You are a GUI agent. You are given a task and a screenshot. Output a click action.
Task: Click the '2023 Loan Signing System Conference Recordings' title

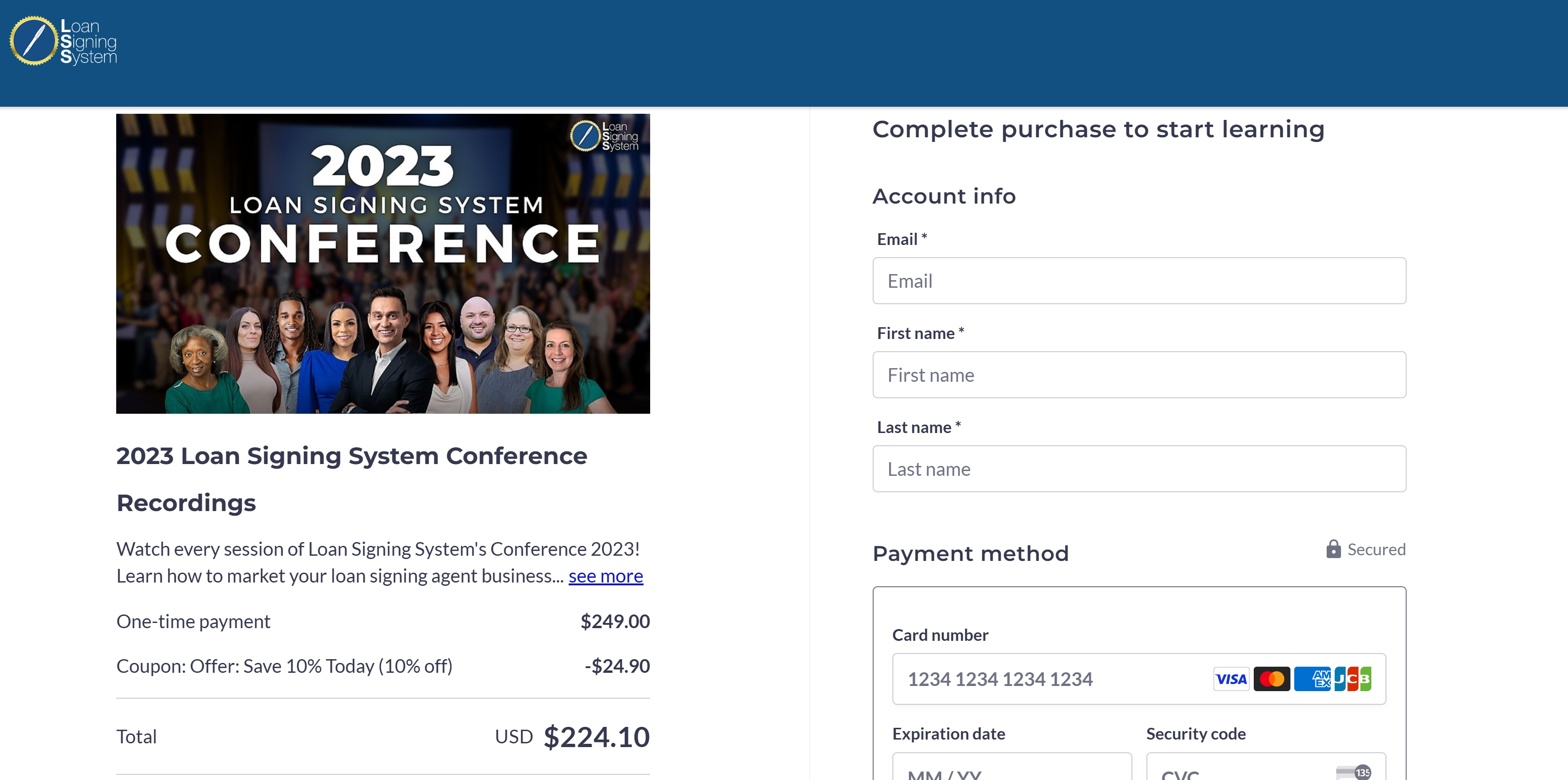[x=352, y=479]
